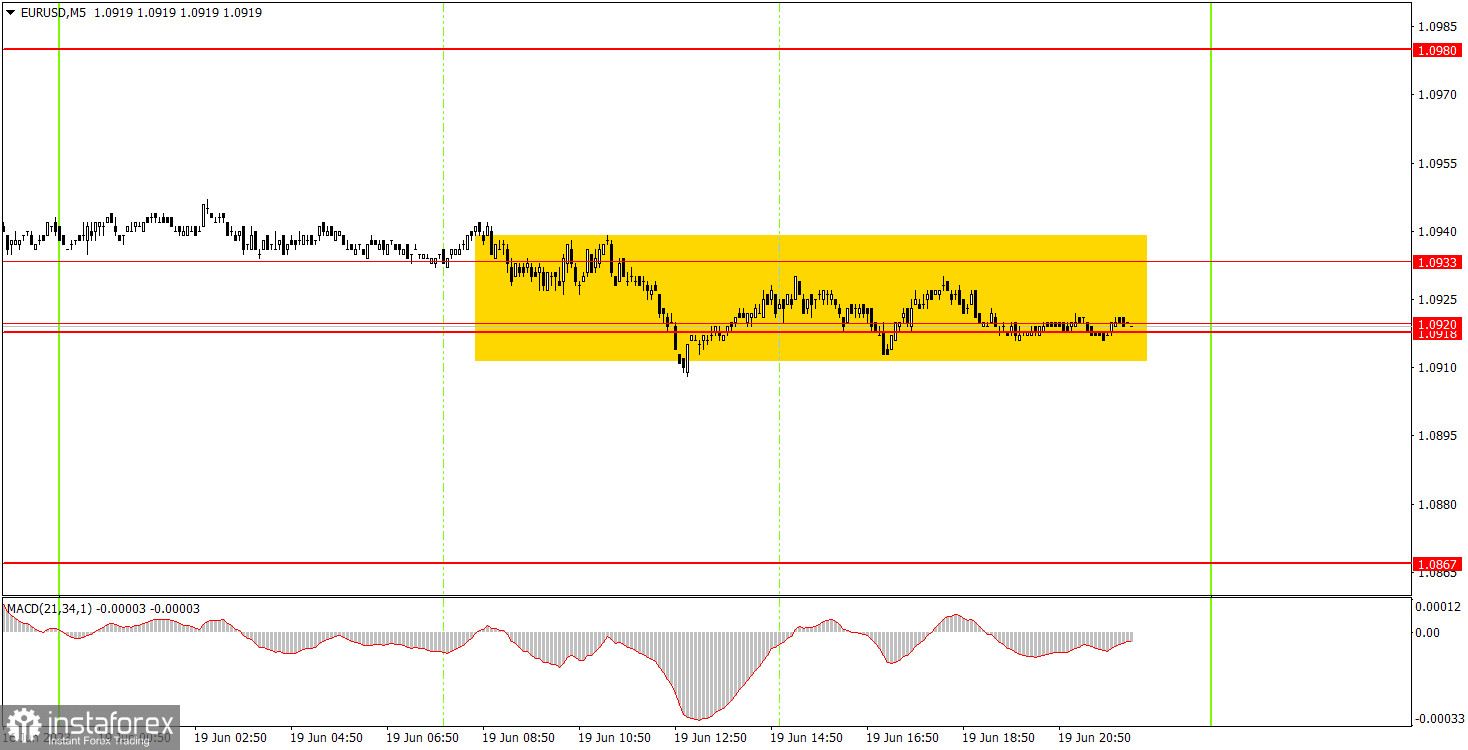Click the red 1.0980 price label

(1436, 49)
